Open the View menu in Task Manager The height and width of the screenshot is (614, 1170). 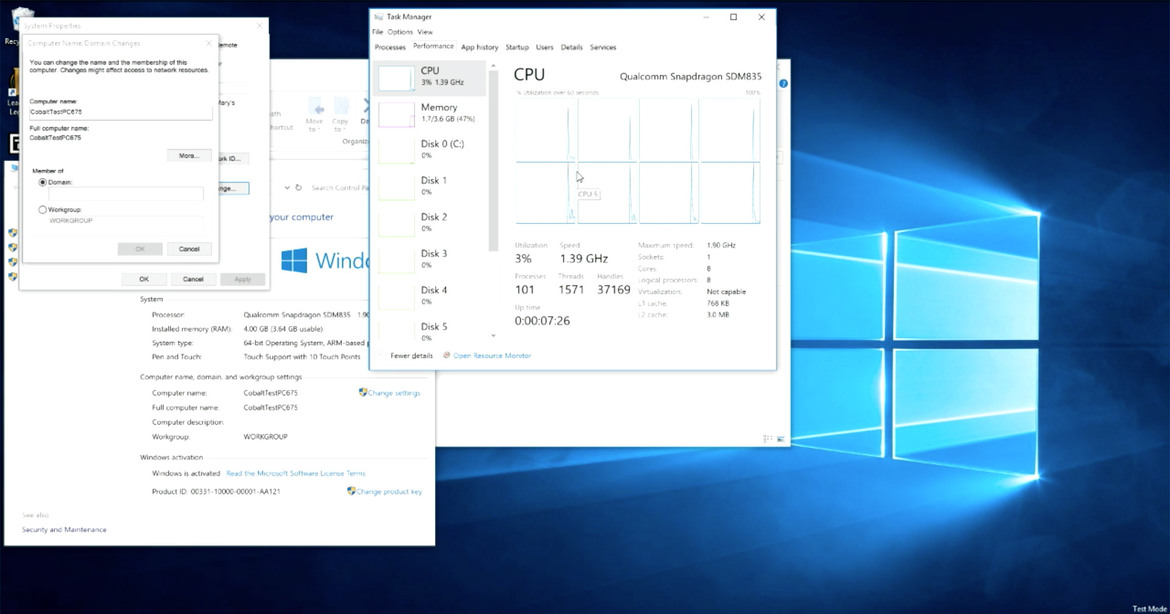425,32
